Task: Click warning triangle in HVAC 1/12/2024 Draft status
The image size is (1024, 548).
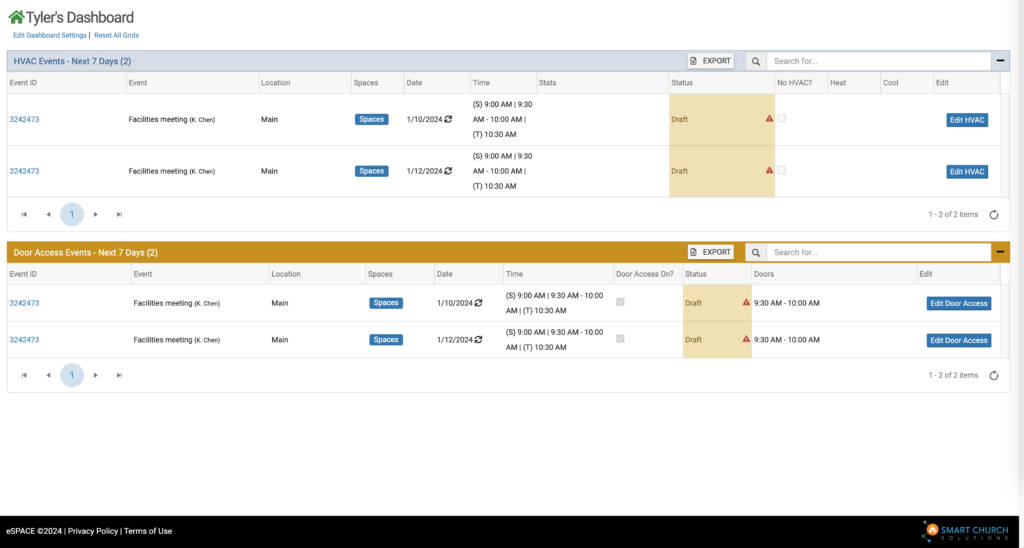Action: pos(769,170)
